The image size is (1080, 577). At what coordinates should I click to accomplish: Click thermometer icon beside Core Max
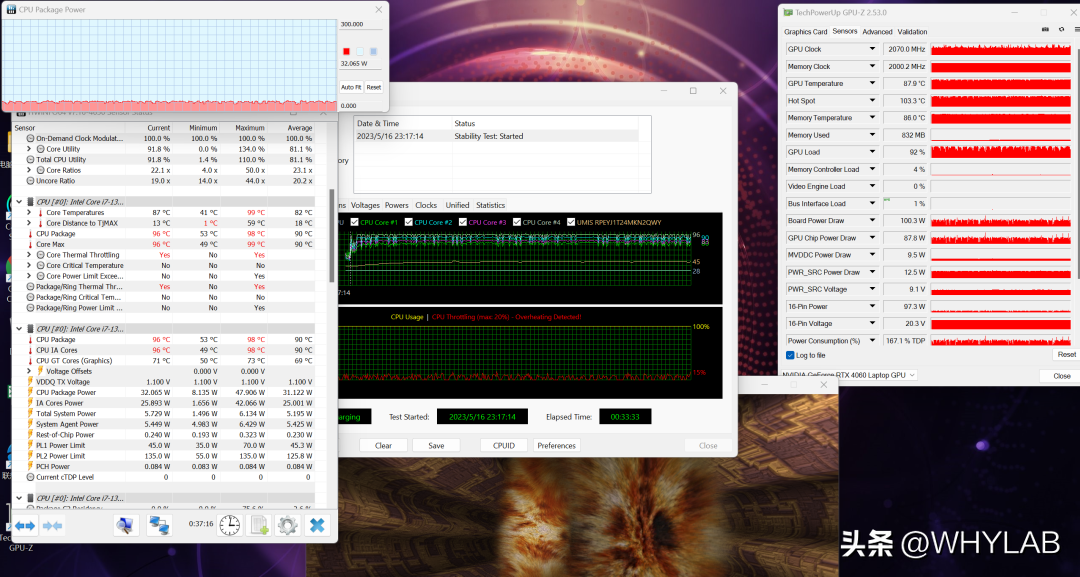pyautogui.click(x=30, y=244)
